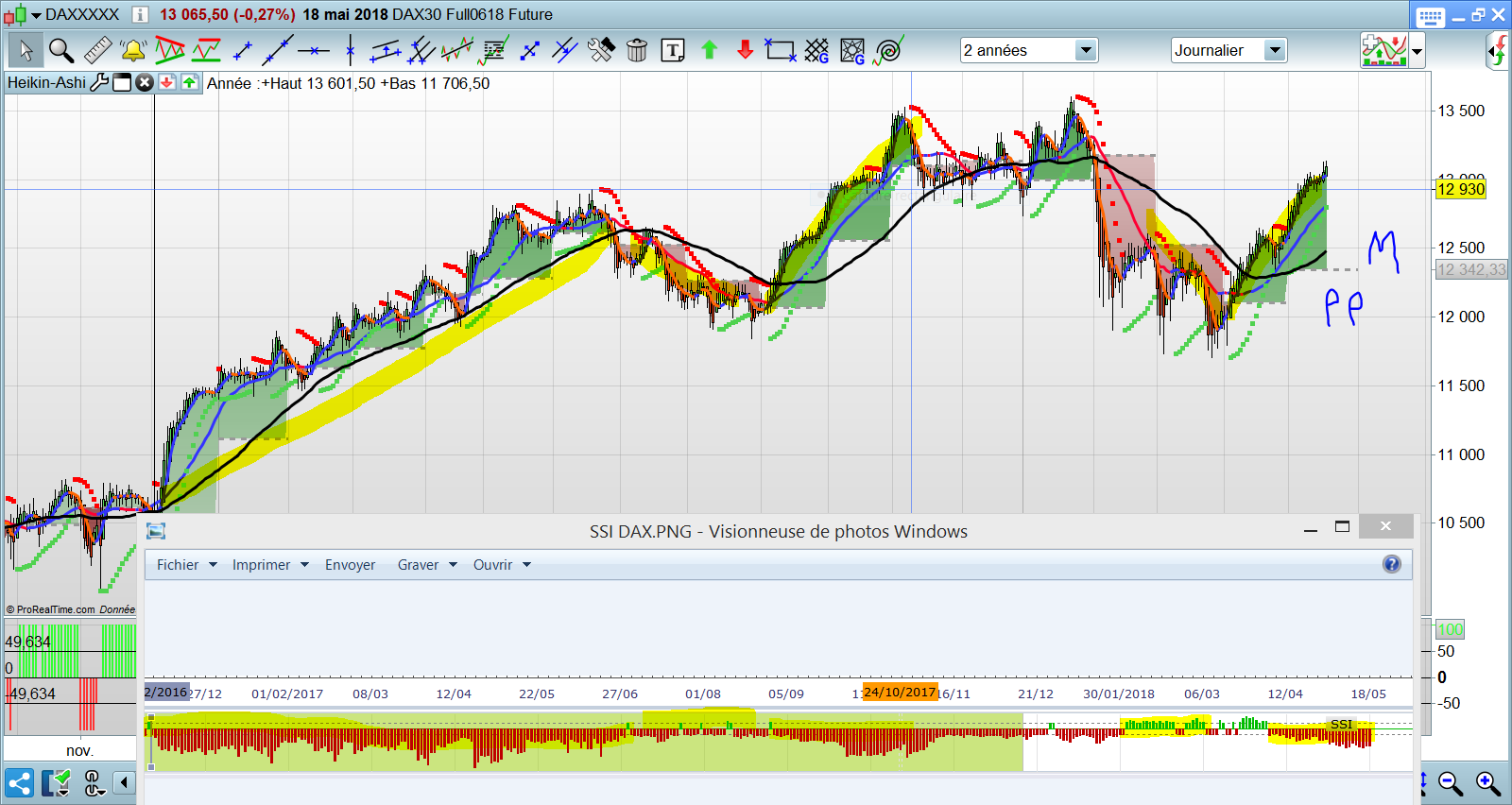1512x805 pixels.
Task: Select the text annotation tool
Action: click(x=673, y=50)
